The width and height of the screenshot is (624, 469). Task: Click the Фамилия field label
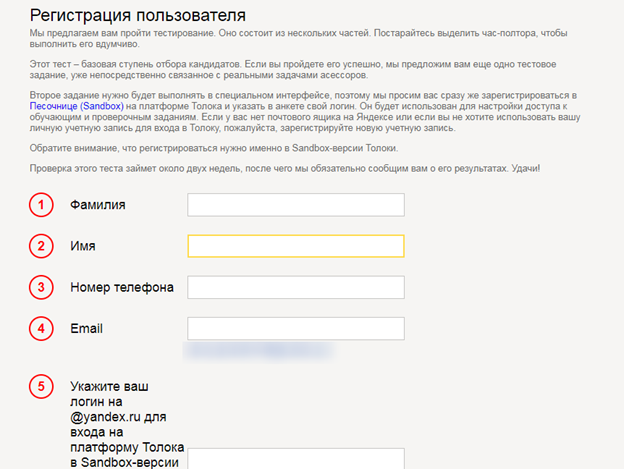click(98, 205)
